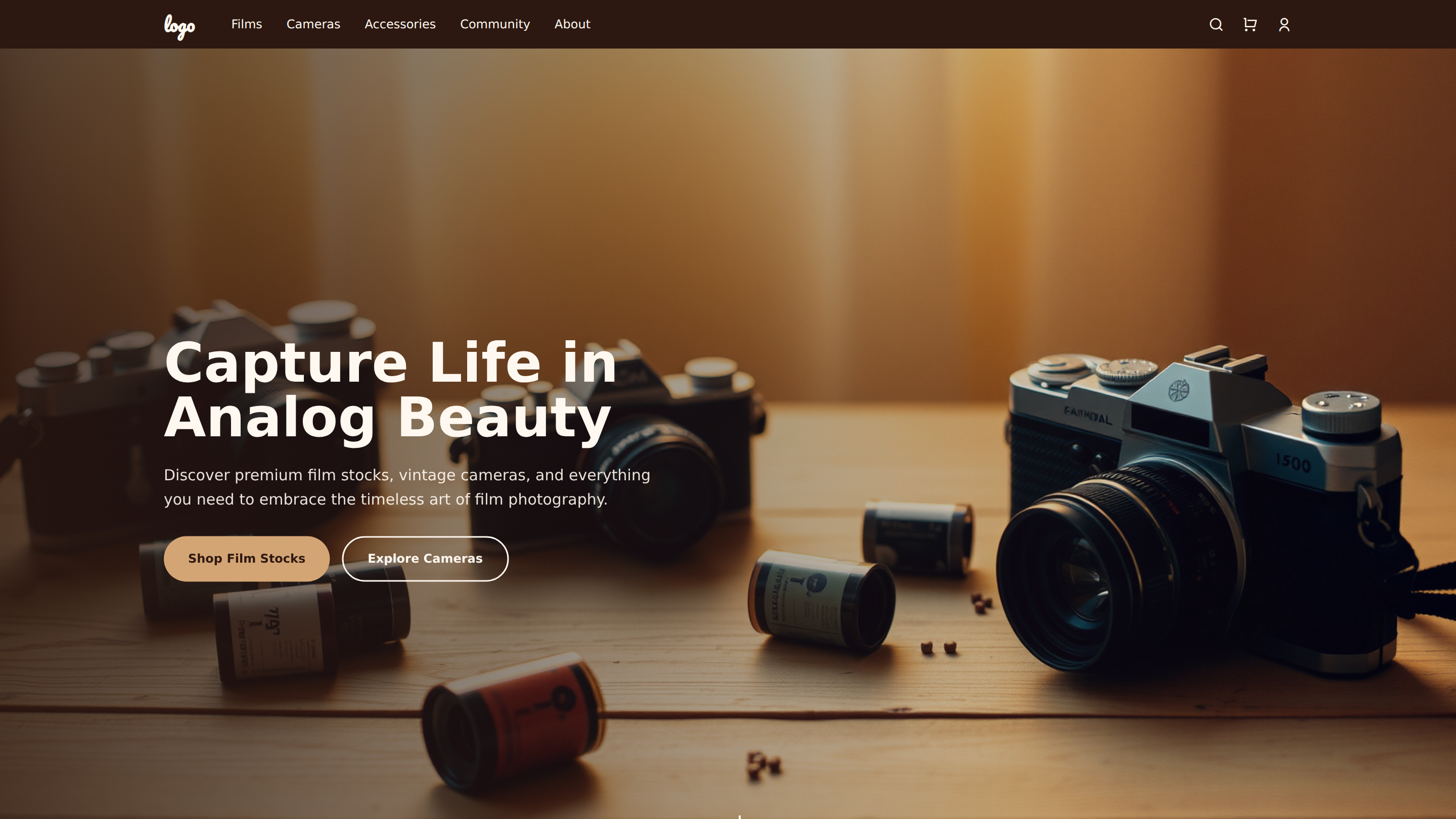Open the Cameras nav item
This screenshot has width=1456, height=819.
coord(313,24)
